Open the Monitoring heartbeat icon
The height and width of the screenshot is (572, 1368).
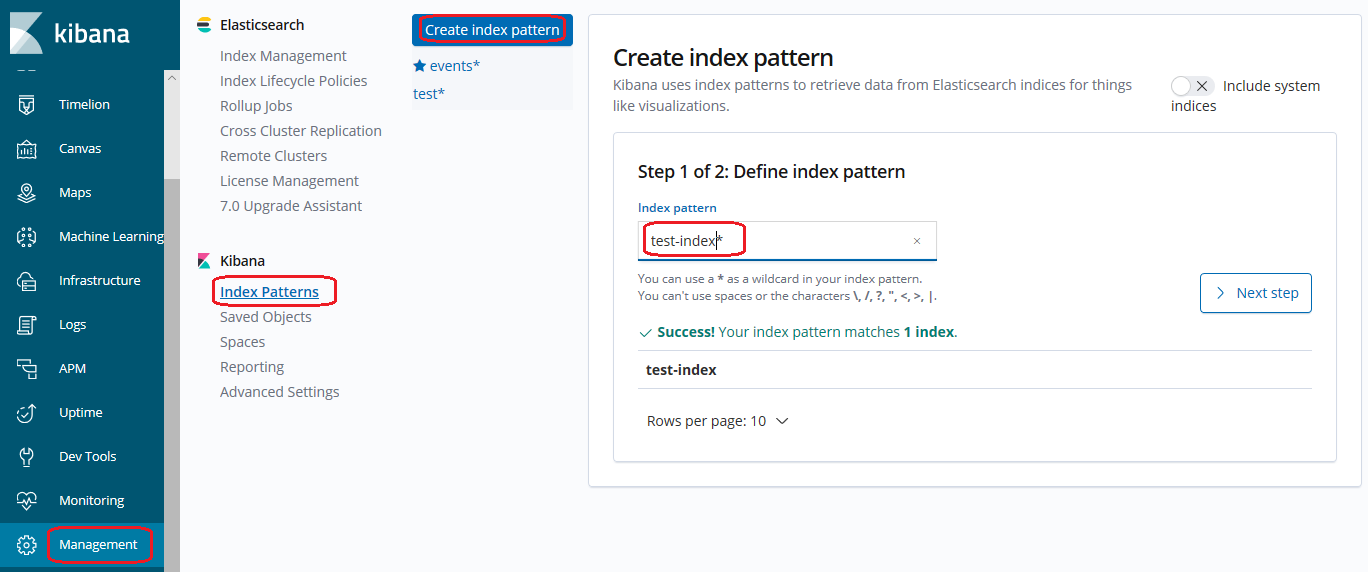point(27,500)
